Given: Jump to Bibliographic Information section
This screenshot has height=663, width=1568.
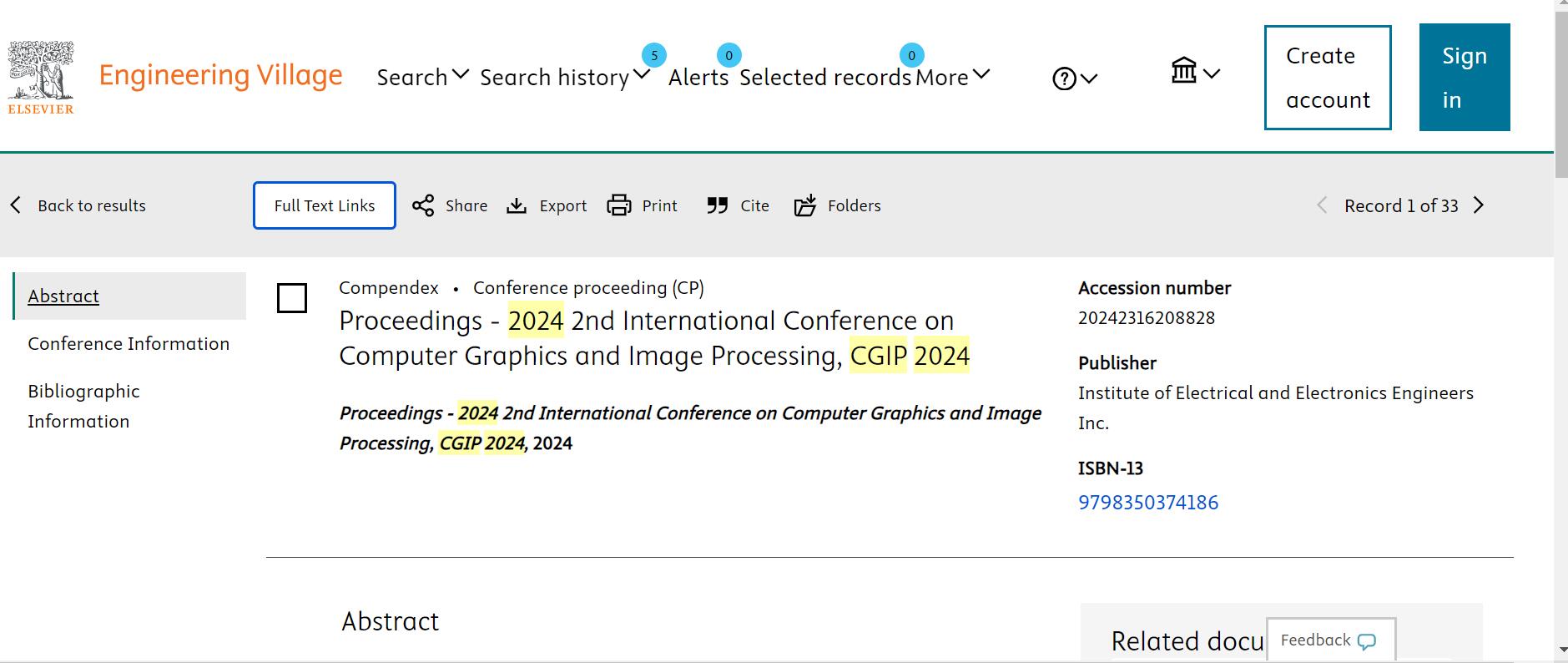Looking at the screenshot, I should [83, 406].
